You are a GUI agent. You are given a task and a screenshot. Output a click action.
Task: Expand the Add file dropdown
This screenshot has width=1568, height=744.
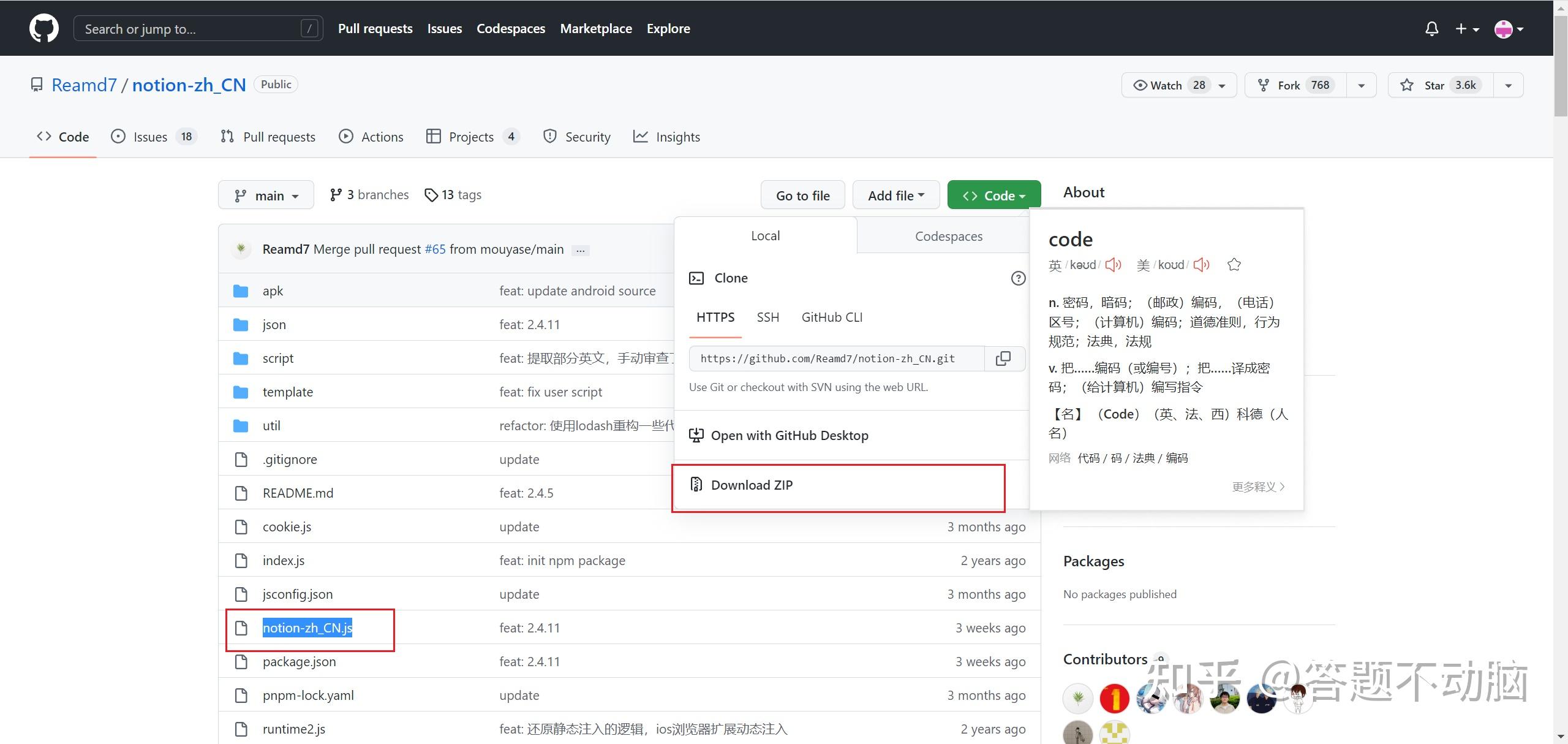click(x=895, y=195)
